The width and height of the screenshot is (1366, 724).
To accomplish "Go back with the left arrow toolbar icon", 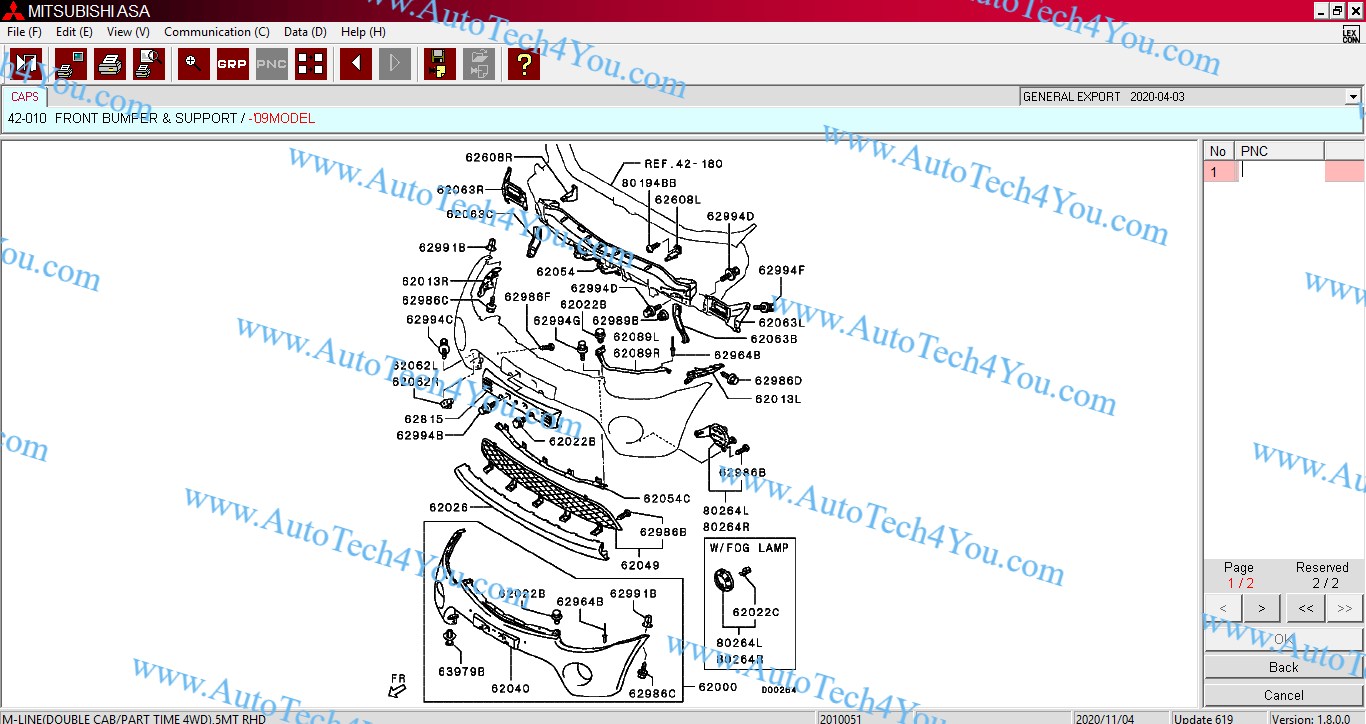I will (x=355, y=64).
